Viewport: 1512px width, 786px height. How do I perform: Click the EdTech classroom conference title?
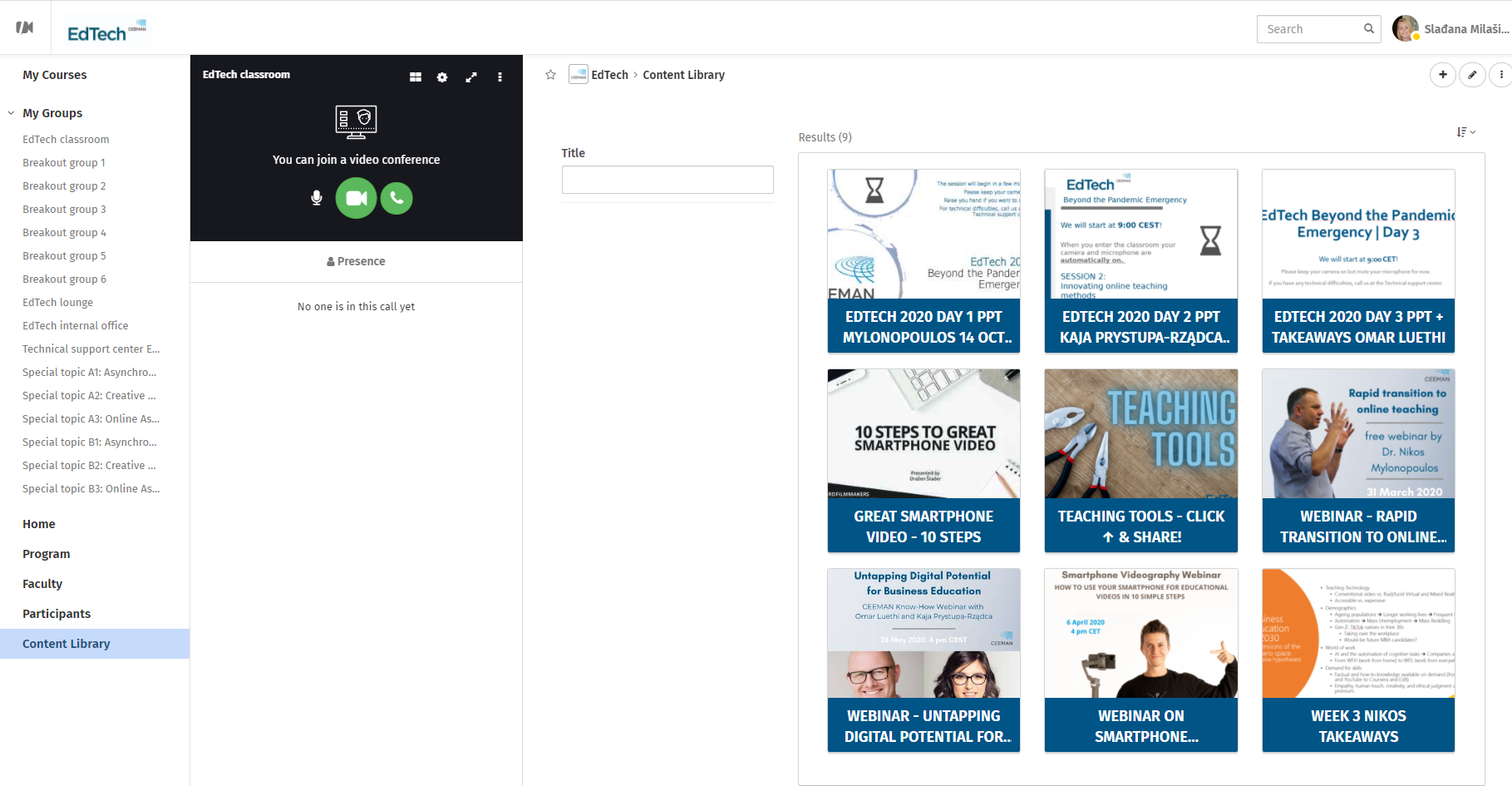[246, 75]
